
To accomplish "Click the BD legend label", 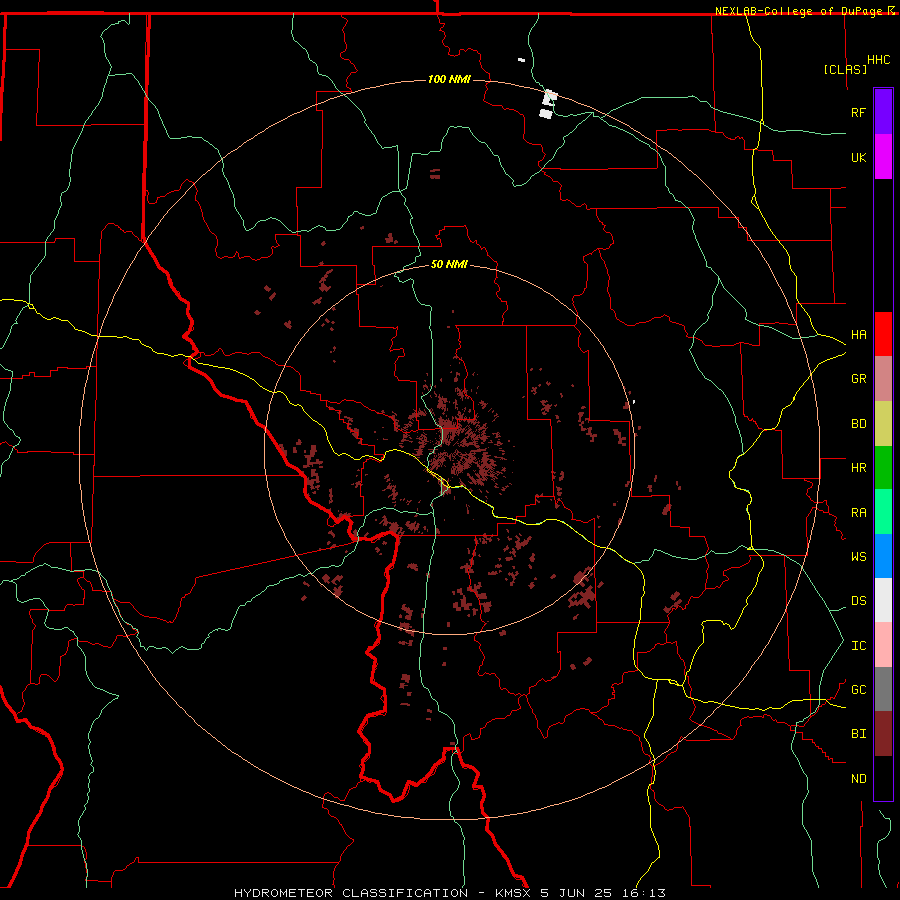I will coord(858,424).
